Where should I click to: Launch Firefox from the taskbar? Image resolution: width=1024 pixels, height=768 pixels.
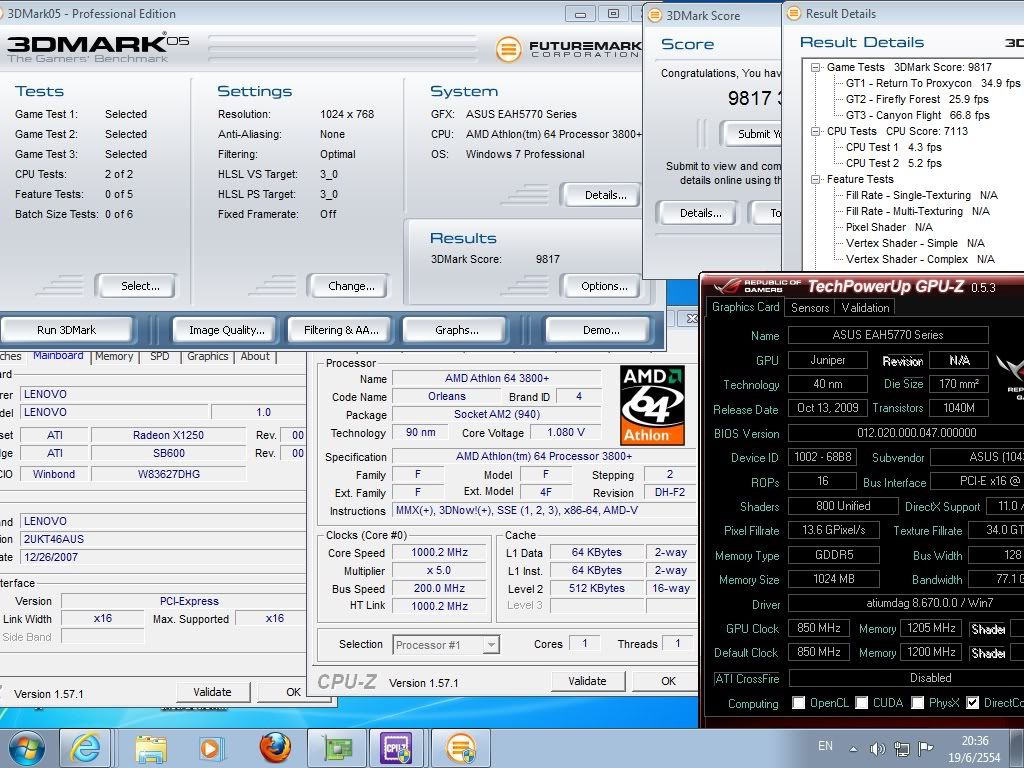tap(275, 748)
